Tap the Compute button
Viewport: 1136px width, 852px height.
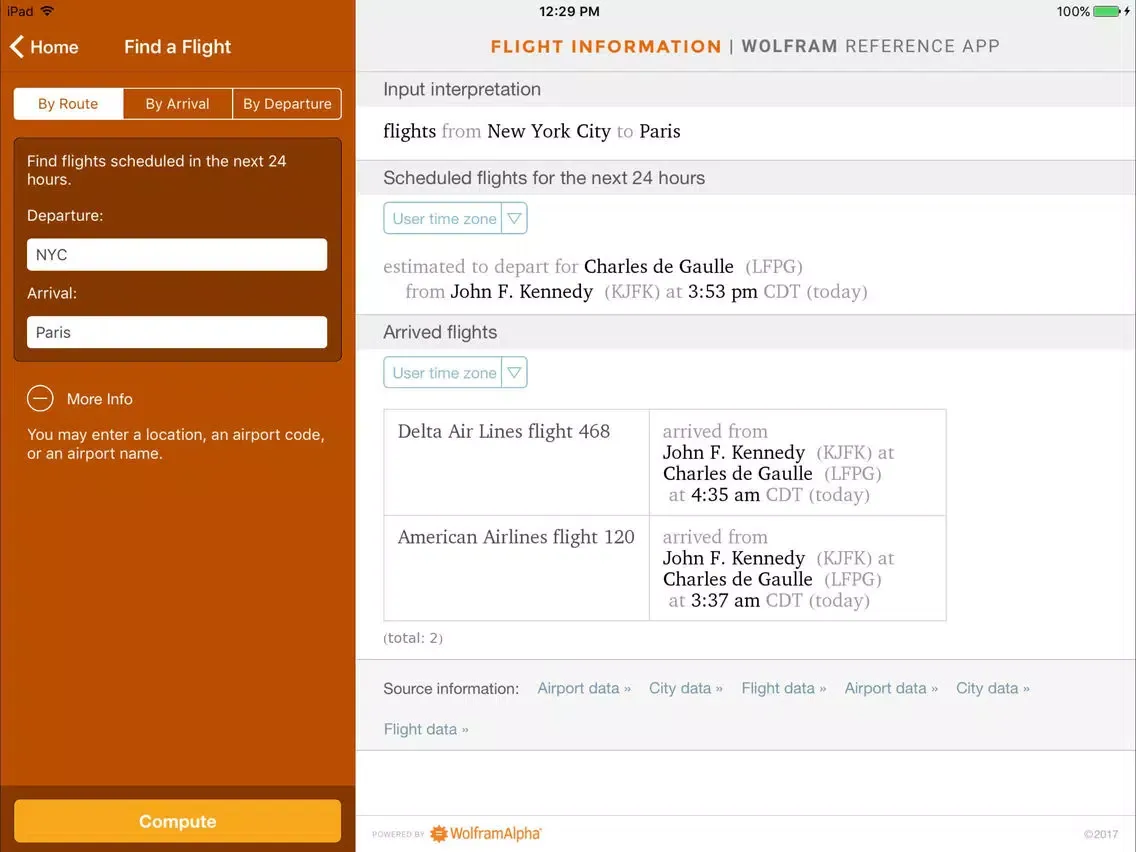pos(178,821)
